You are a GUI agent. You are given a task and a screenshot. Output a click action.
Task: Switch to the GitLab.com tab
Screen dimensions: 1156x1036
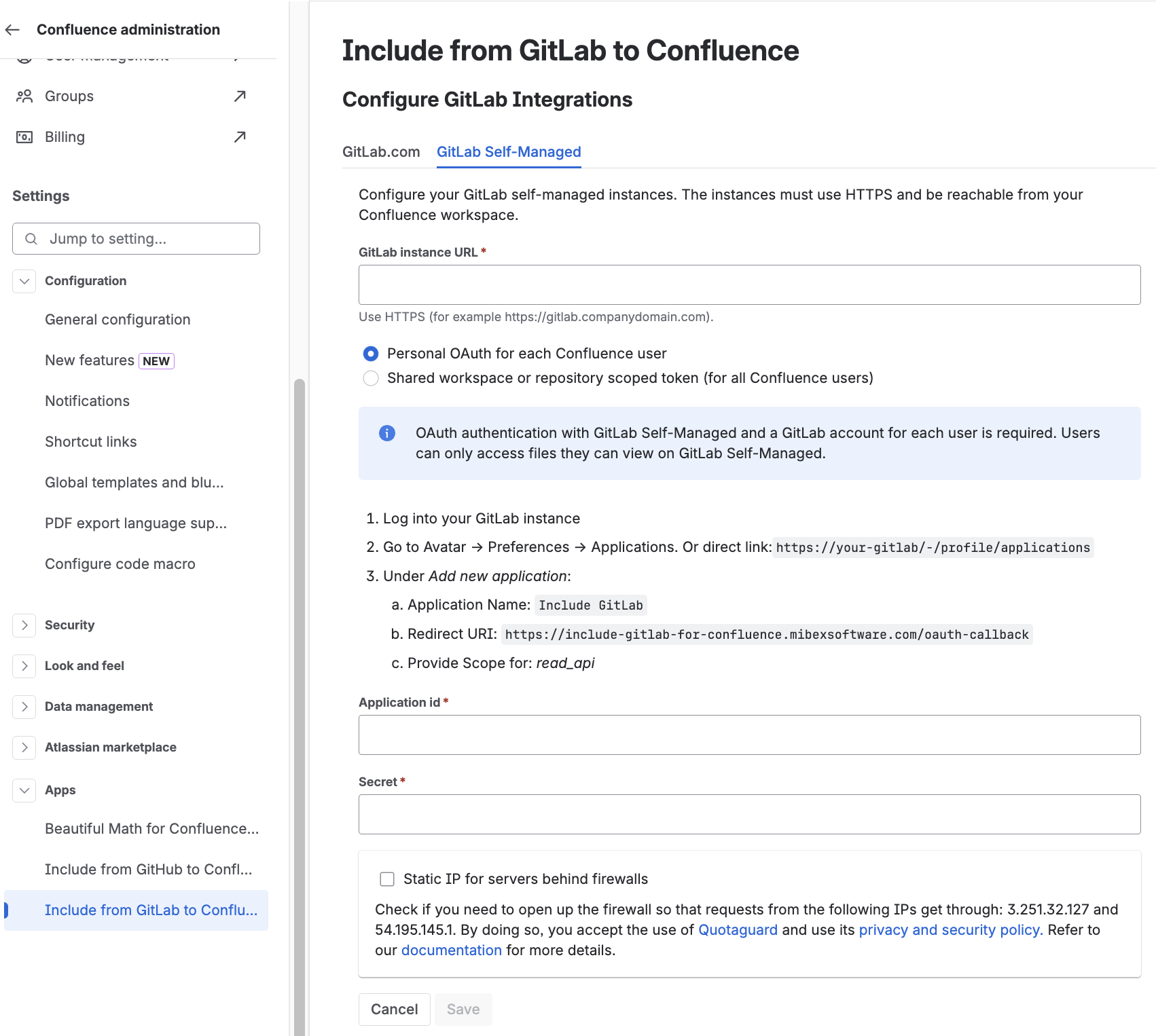click(382, 151)
